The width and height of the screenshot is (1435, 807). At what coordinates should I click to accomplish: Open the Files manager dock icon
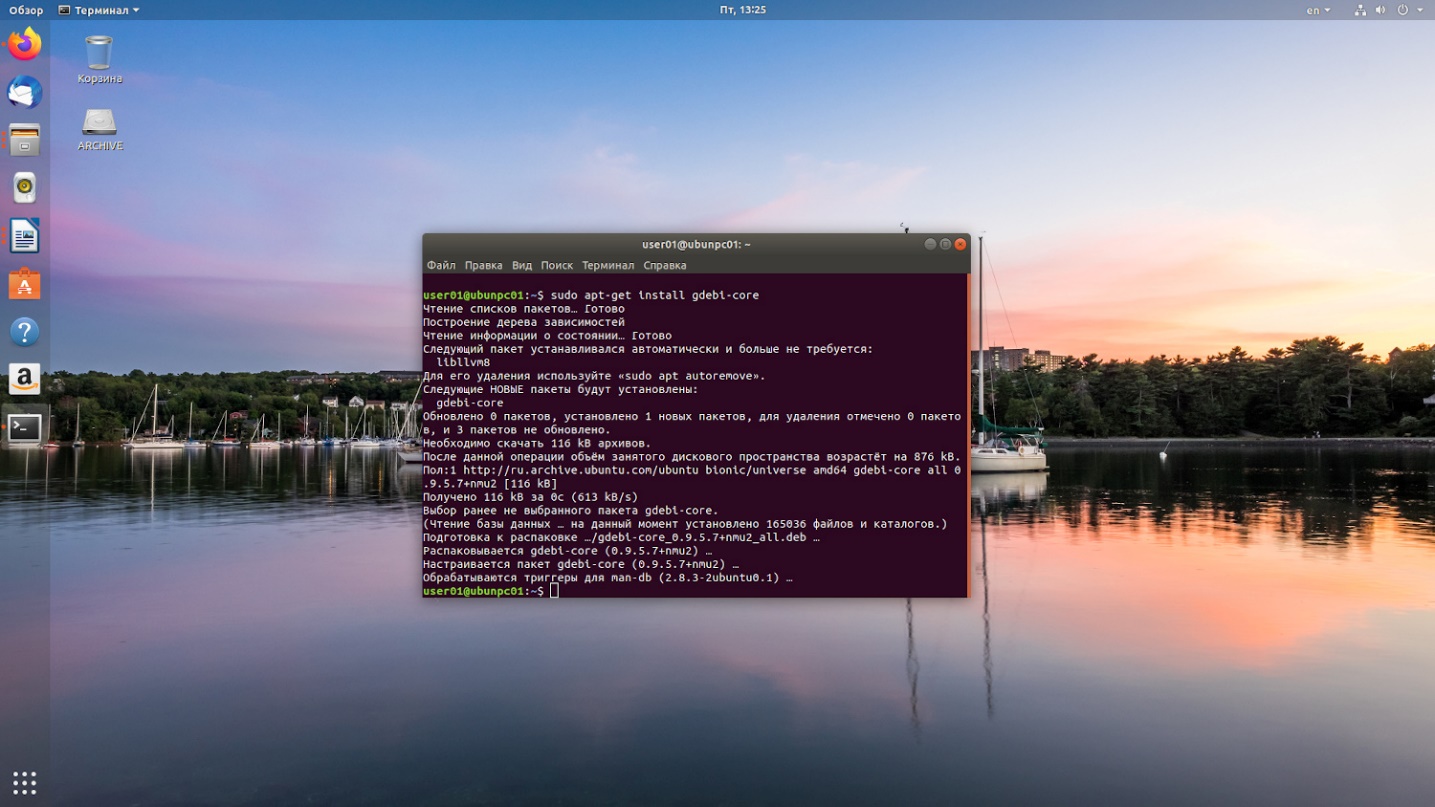coord(25,140)
